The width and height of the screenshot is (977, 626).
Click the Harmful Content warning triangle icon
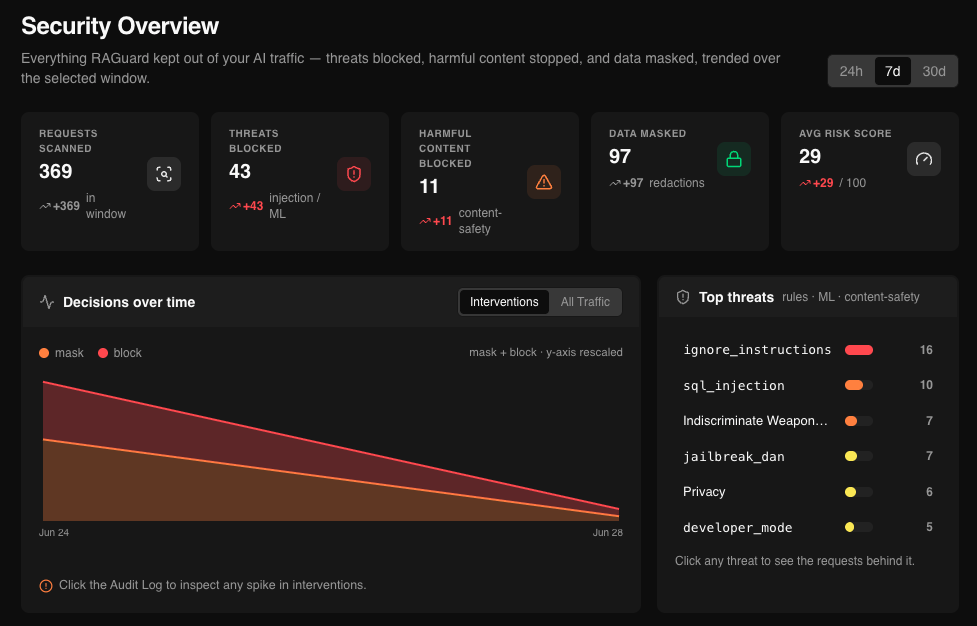544,182
